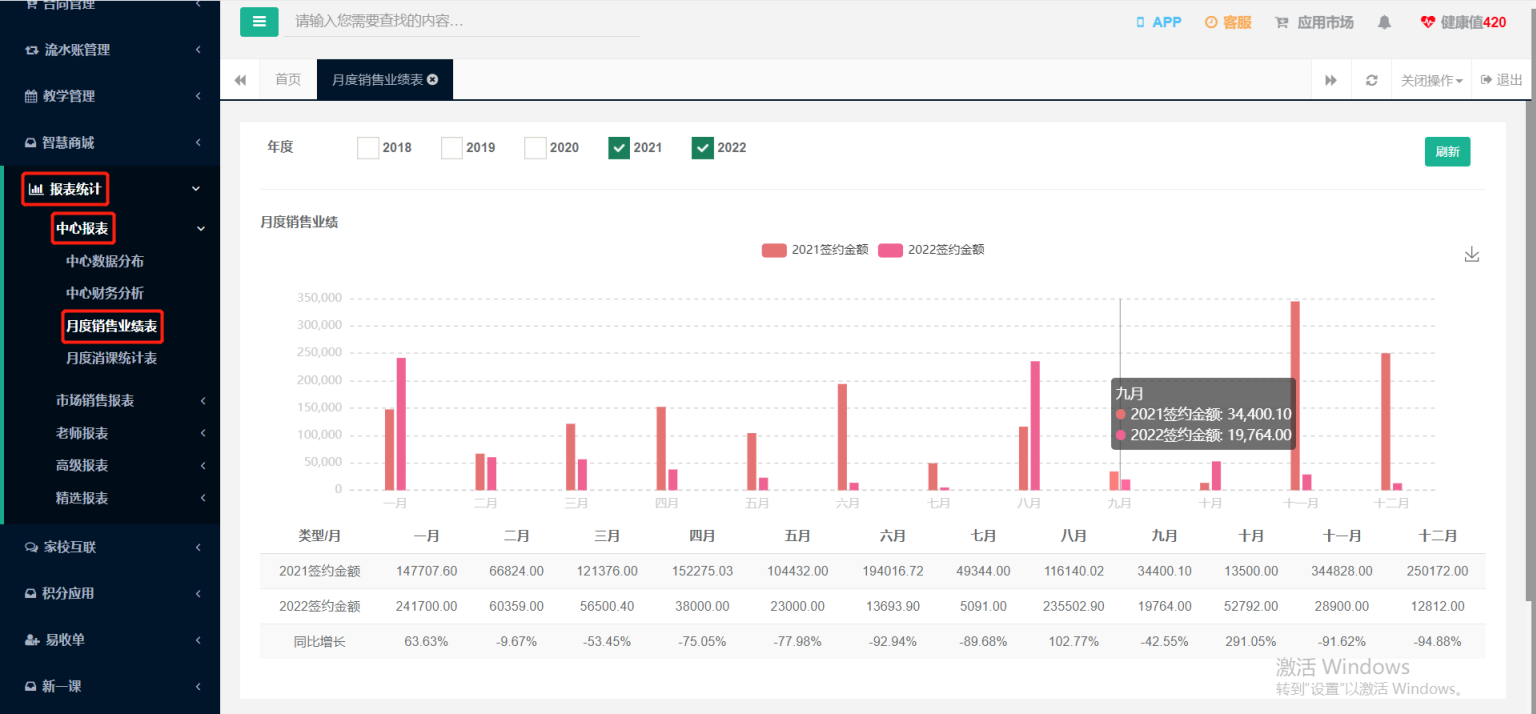The image size is (1536, 714).
Task: Switch to the 首页 tab
Action: (288, 80)
